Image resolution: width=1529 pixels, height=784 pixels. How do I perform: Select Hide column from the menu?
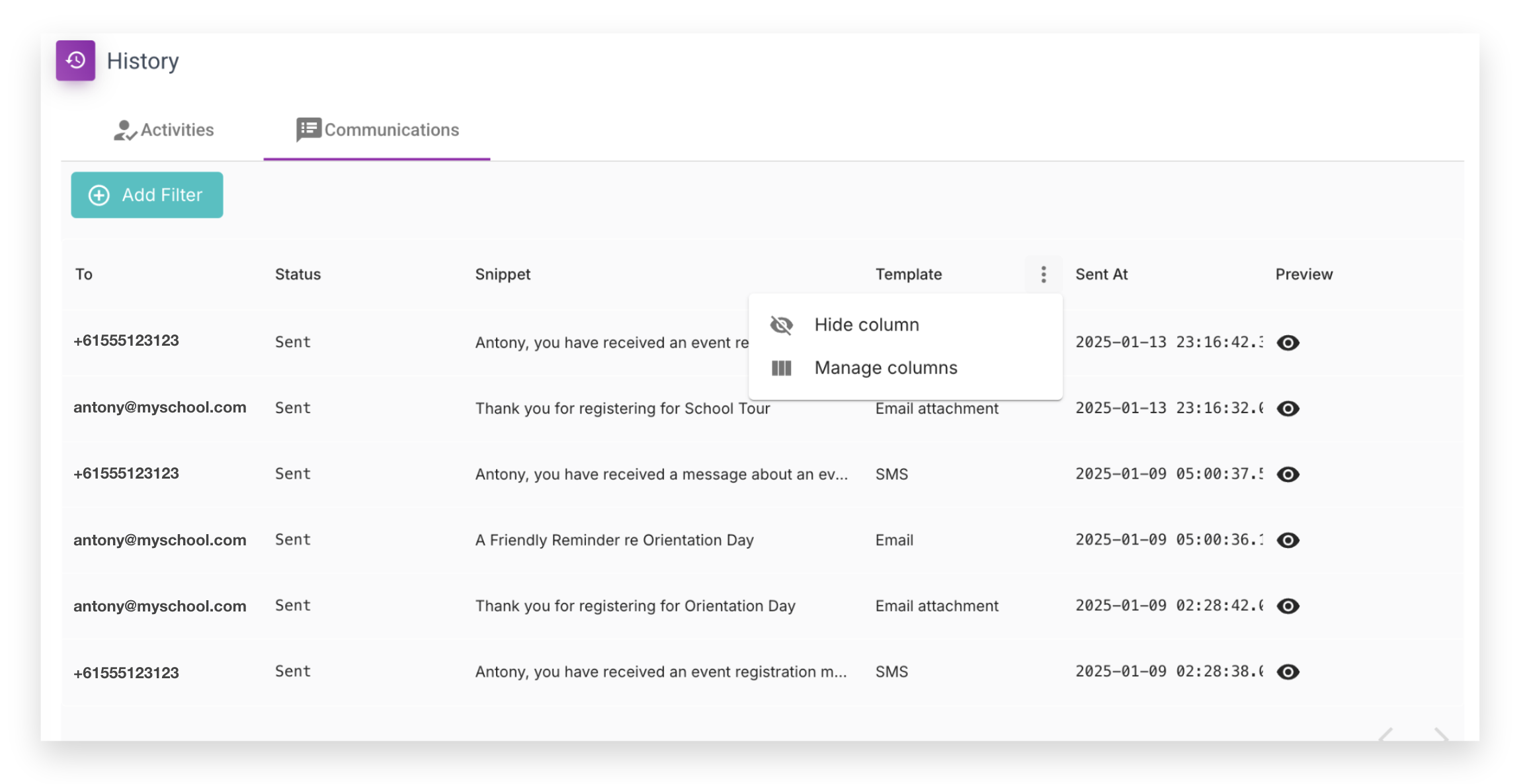[x=867, y=325]
